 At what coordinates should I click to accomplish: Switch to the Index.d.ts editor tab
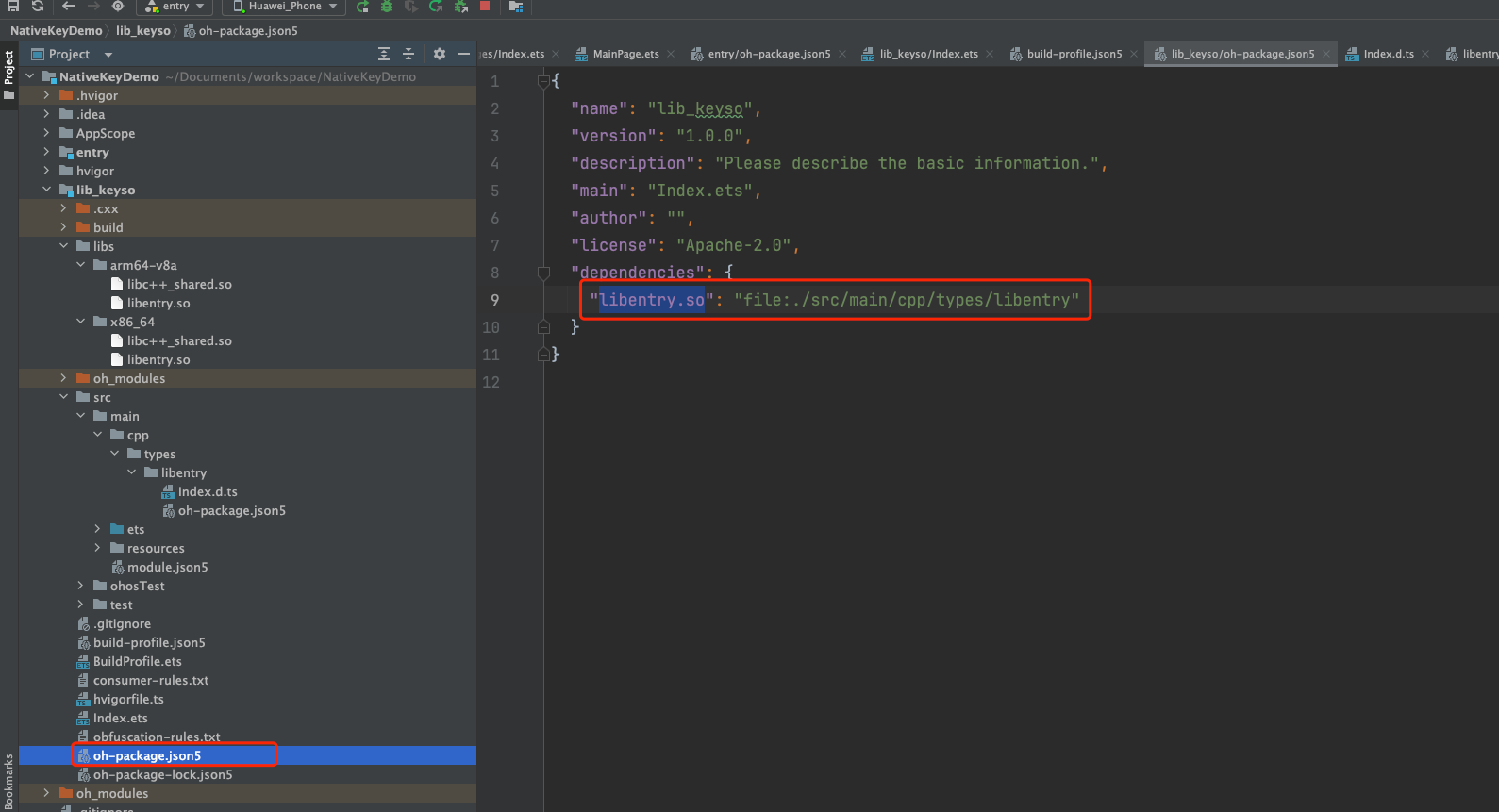click(x=1388, y=54)
